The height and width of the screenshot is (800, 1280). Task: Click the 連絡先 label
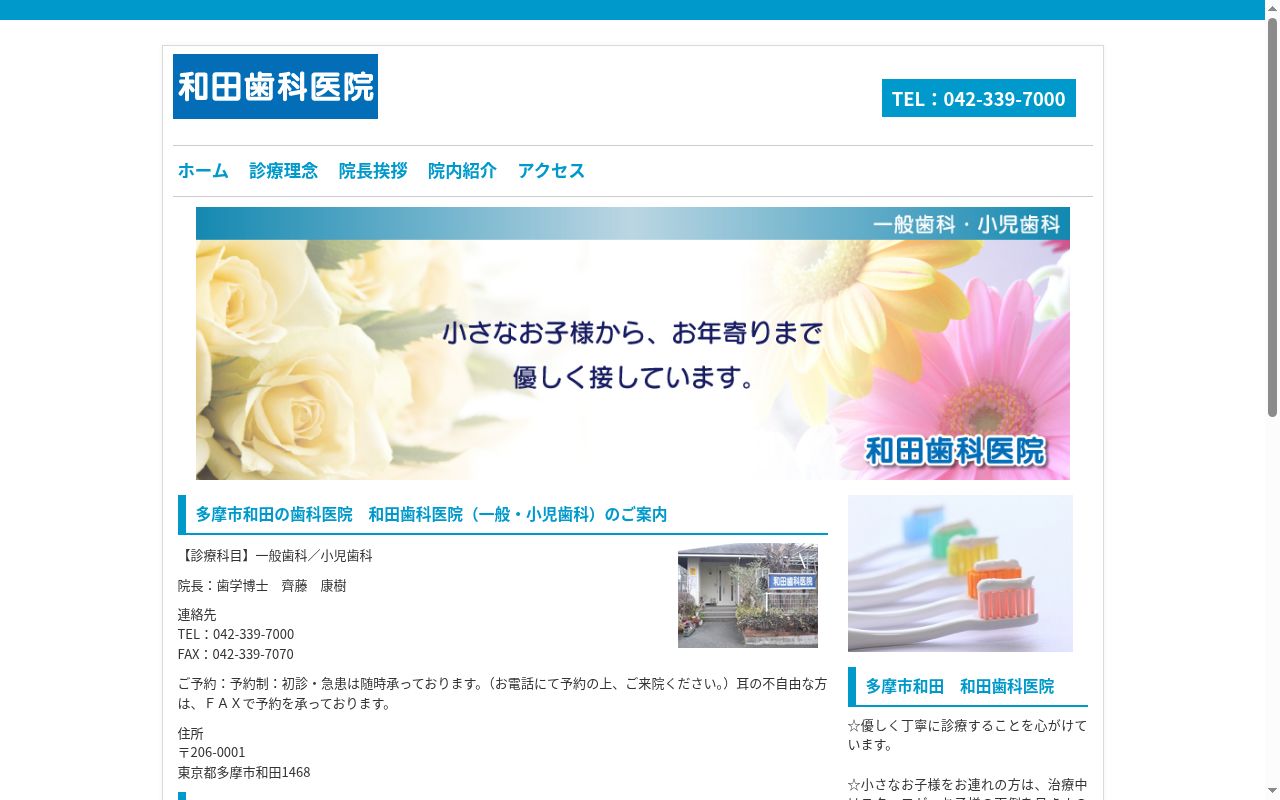pyautogui.click(x=197, y=614)
